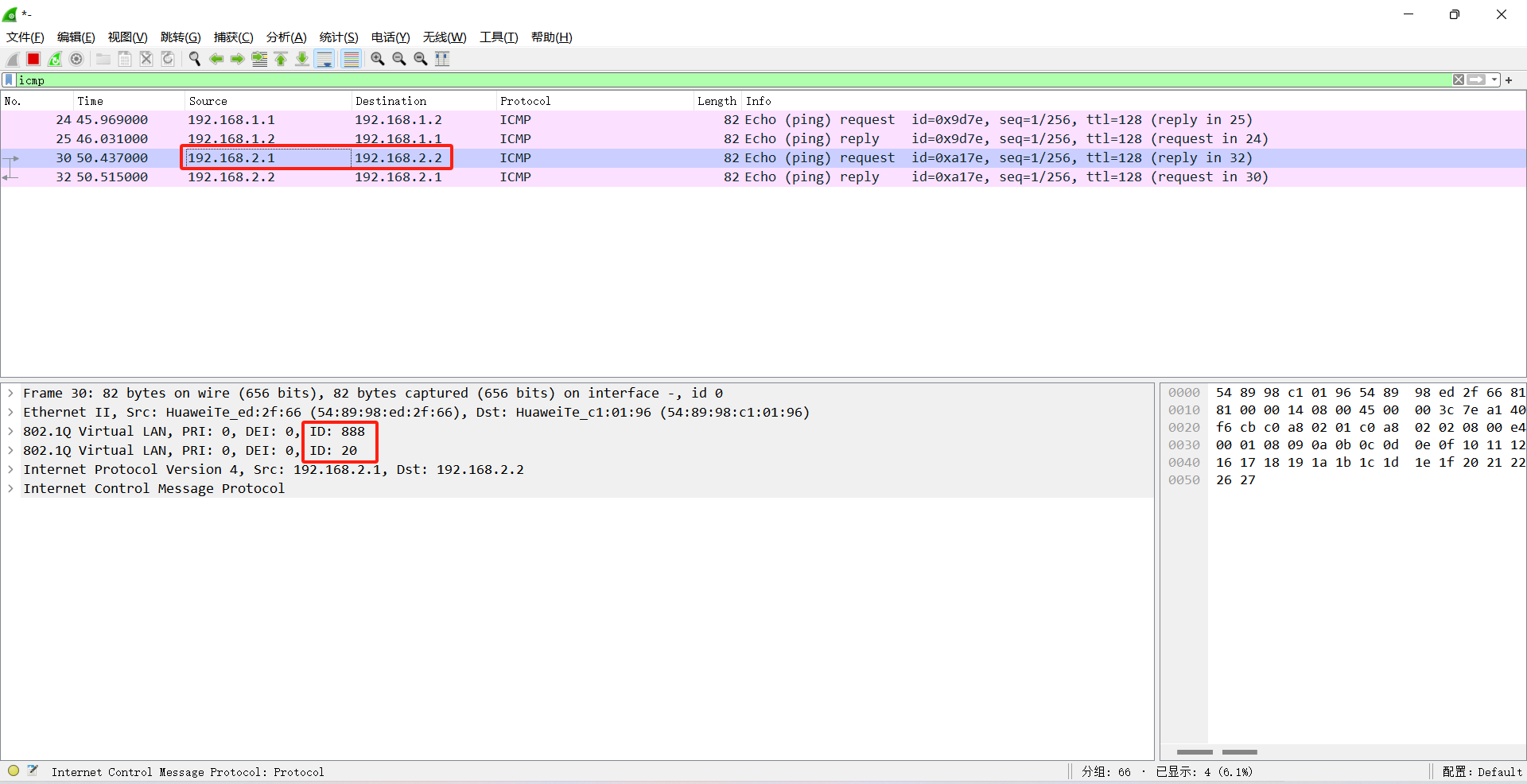Close the capture file icon

146,59
